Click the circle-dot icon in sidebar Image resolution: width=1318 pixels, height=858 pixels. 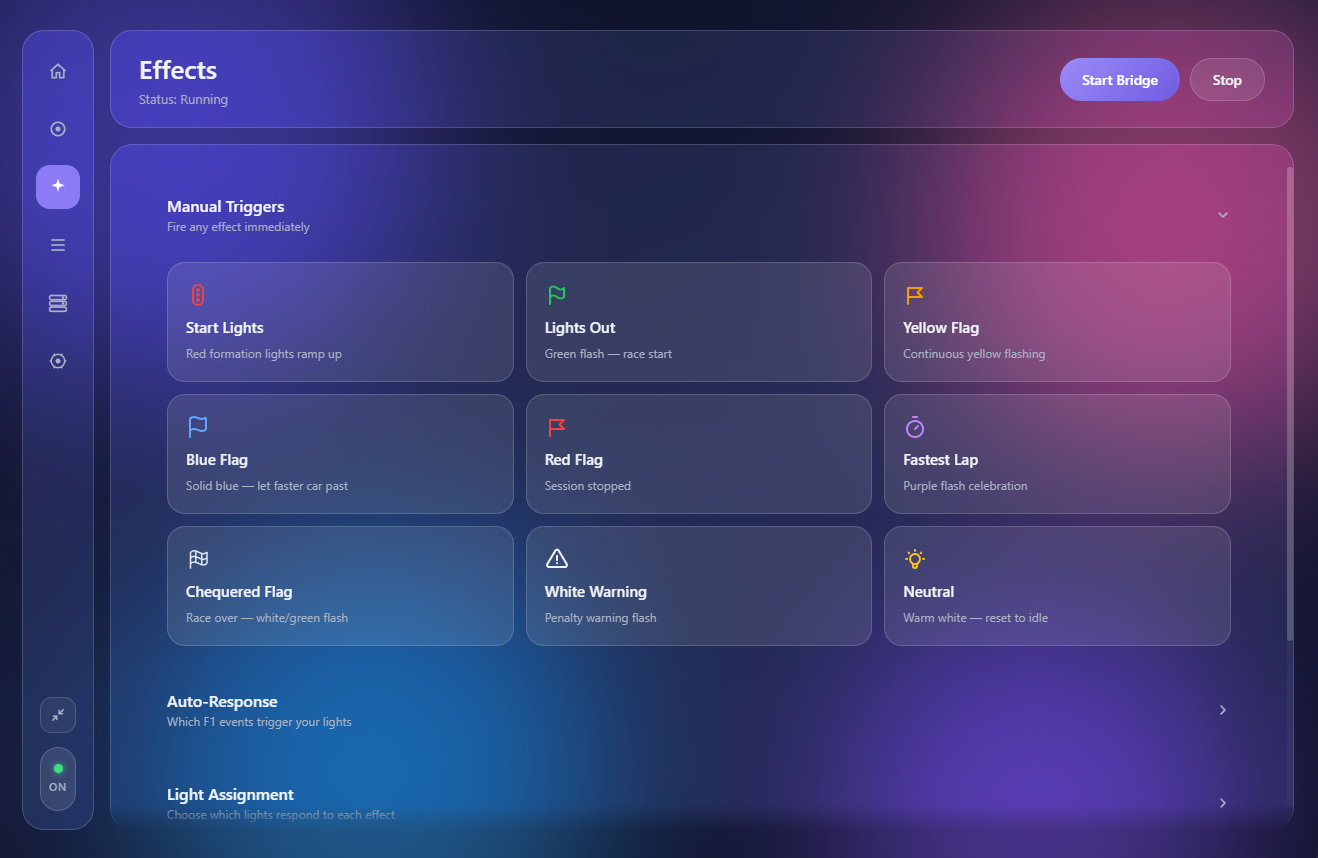[58, 129]
